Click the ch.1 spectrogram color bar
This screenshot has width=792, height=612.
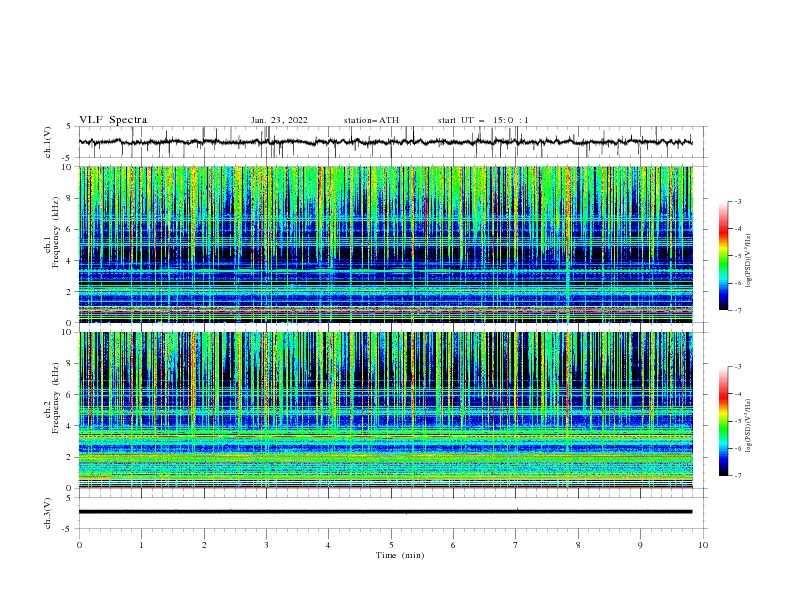pos(724,256)
